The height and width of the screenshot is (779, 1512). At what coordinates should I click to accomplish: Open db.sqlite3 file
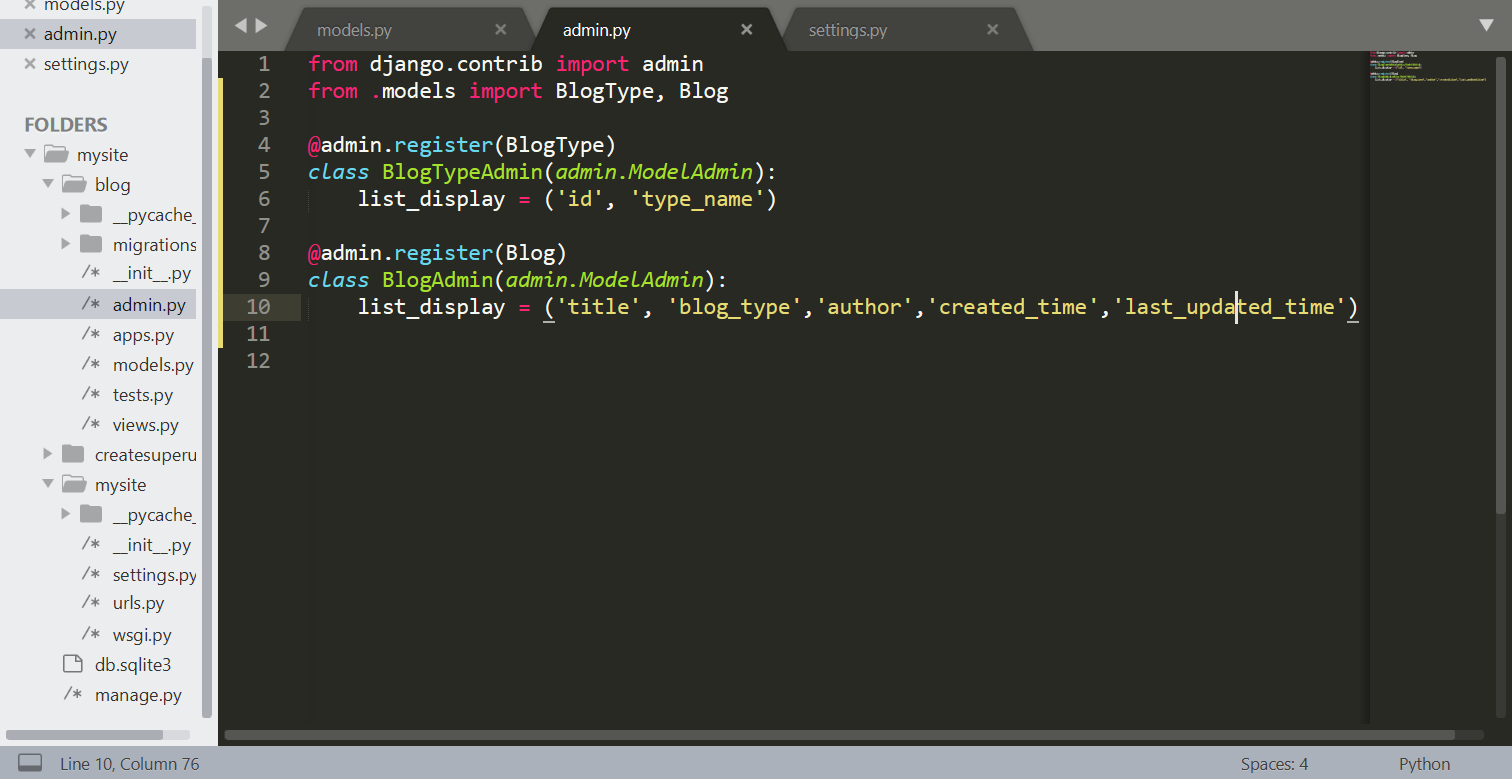[x=133, y=665]
